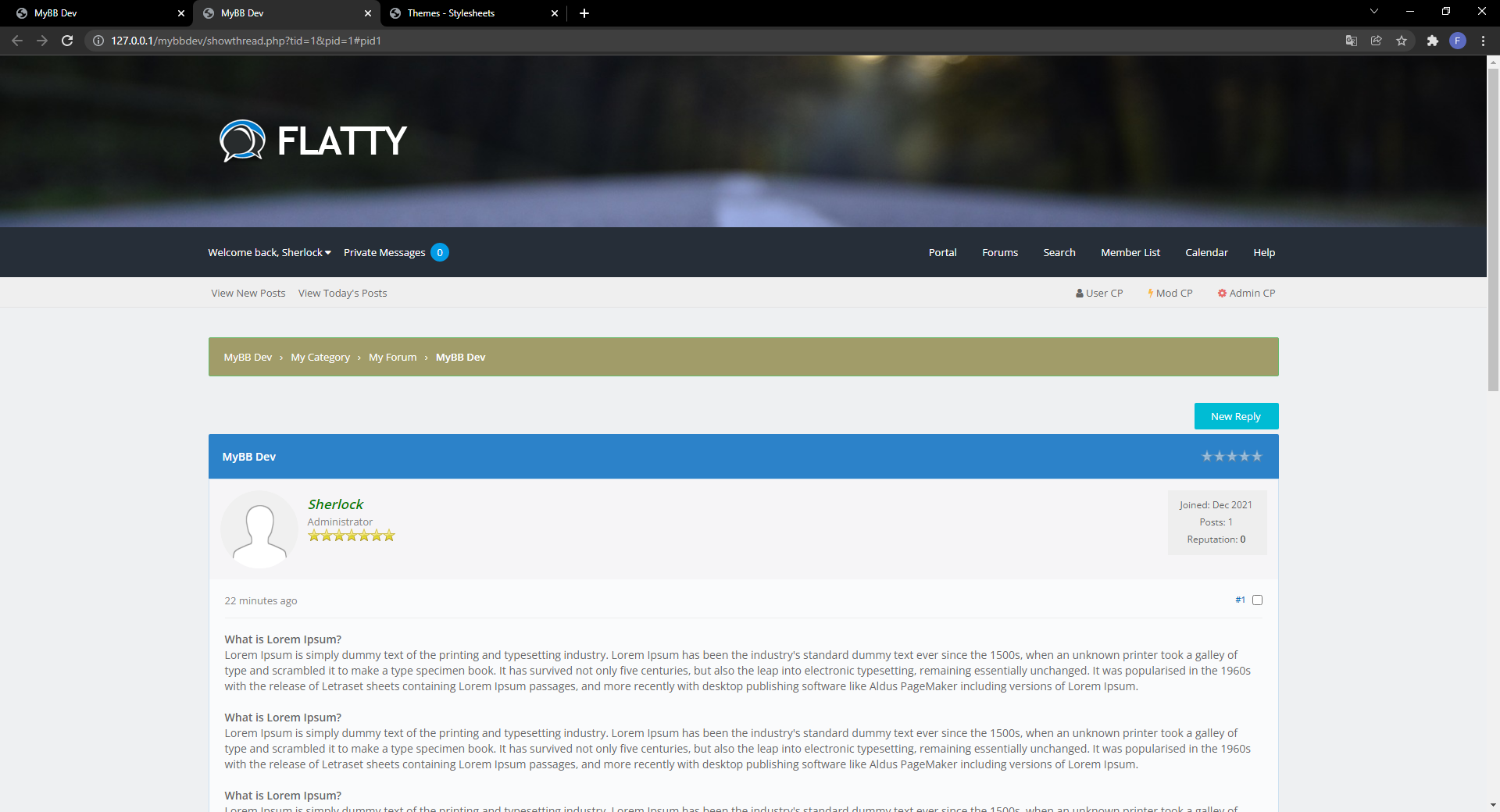Open the Mod CP link

coord(1170,293)
